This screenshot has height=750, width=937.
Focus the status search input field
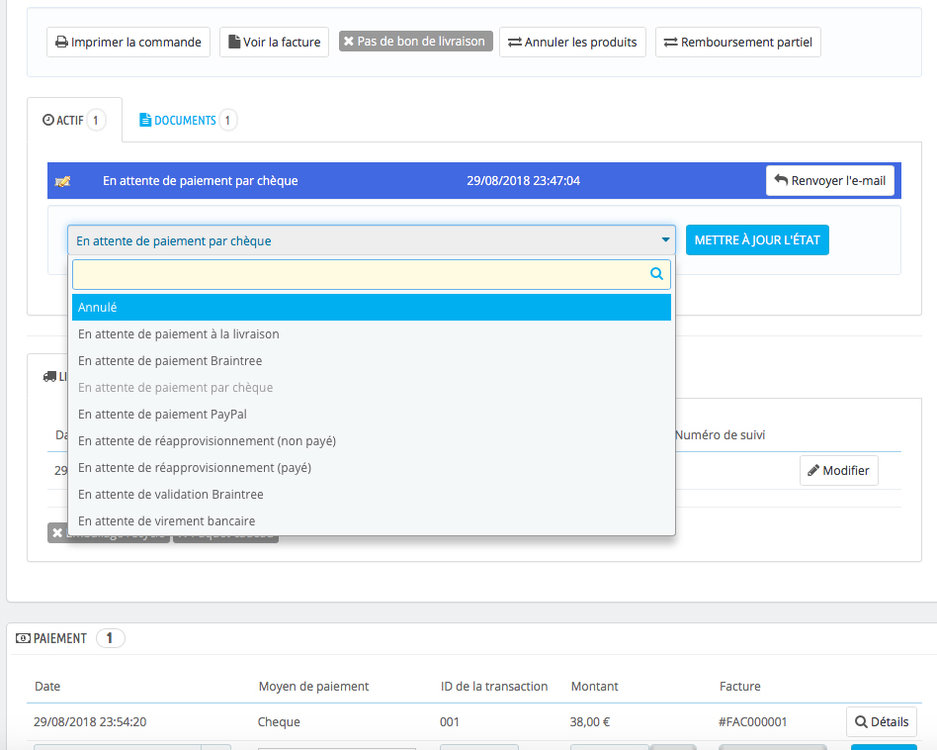coord(372,274)
